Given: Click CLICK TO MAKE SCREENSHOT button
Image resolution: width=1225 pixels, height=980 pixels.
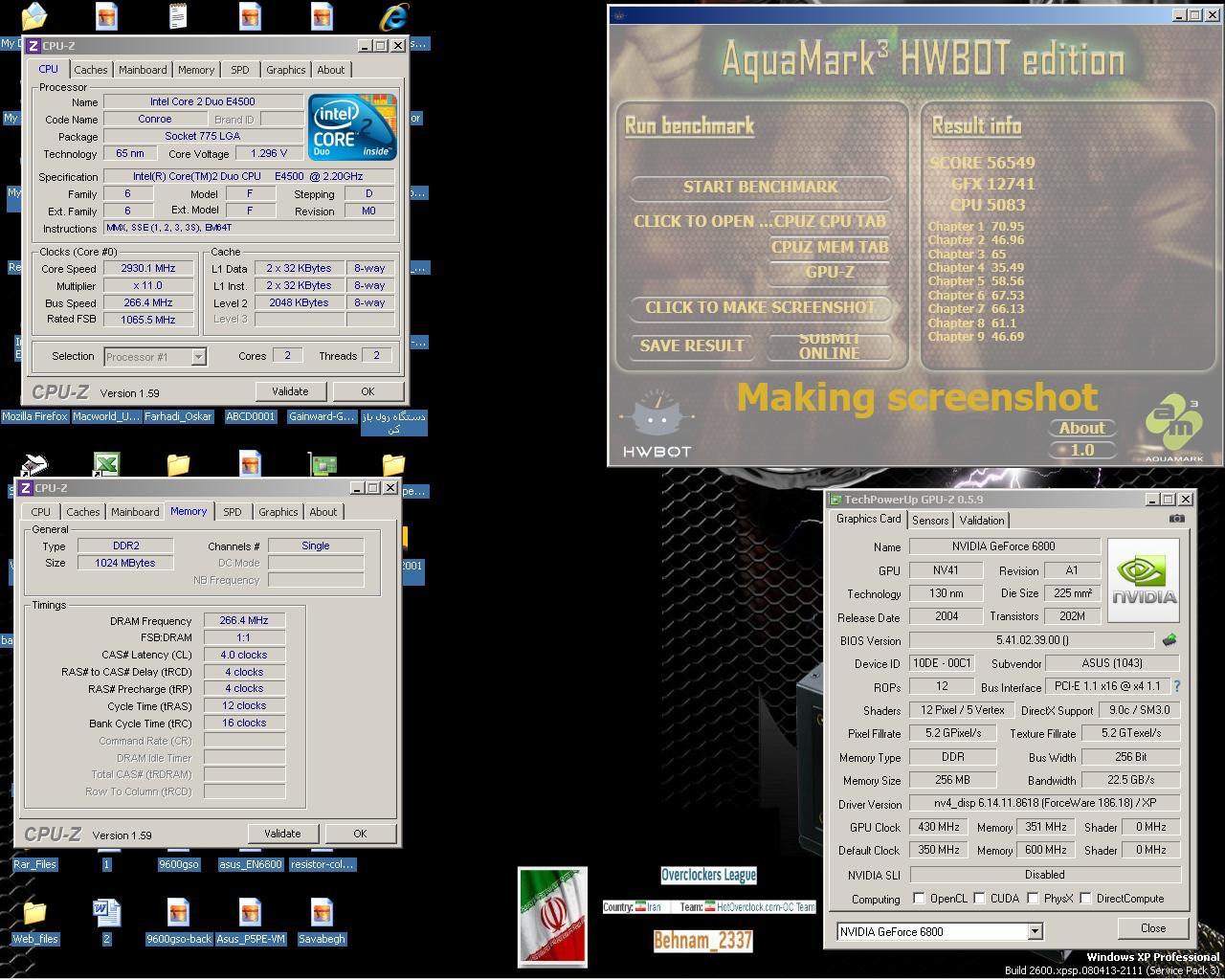Looking at the screenshot, I should click(x=761, y=307).
